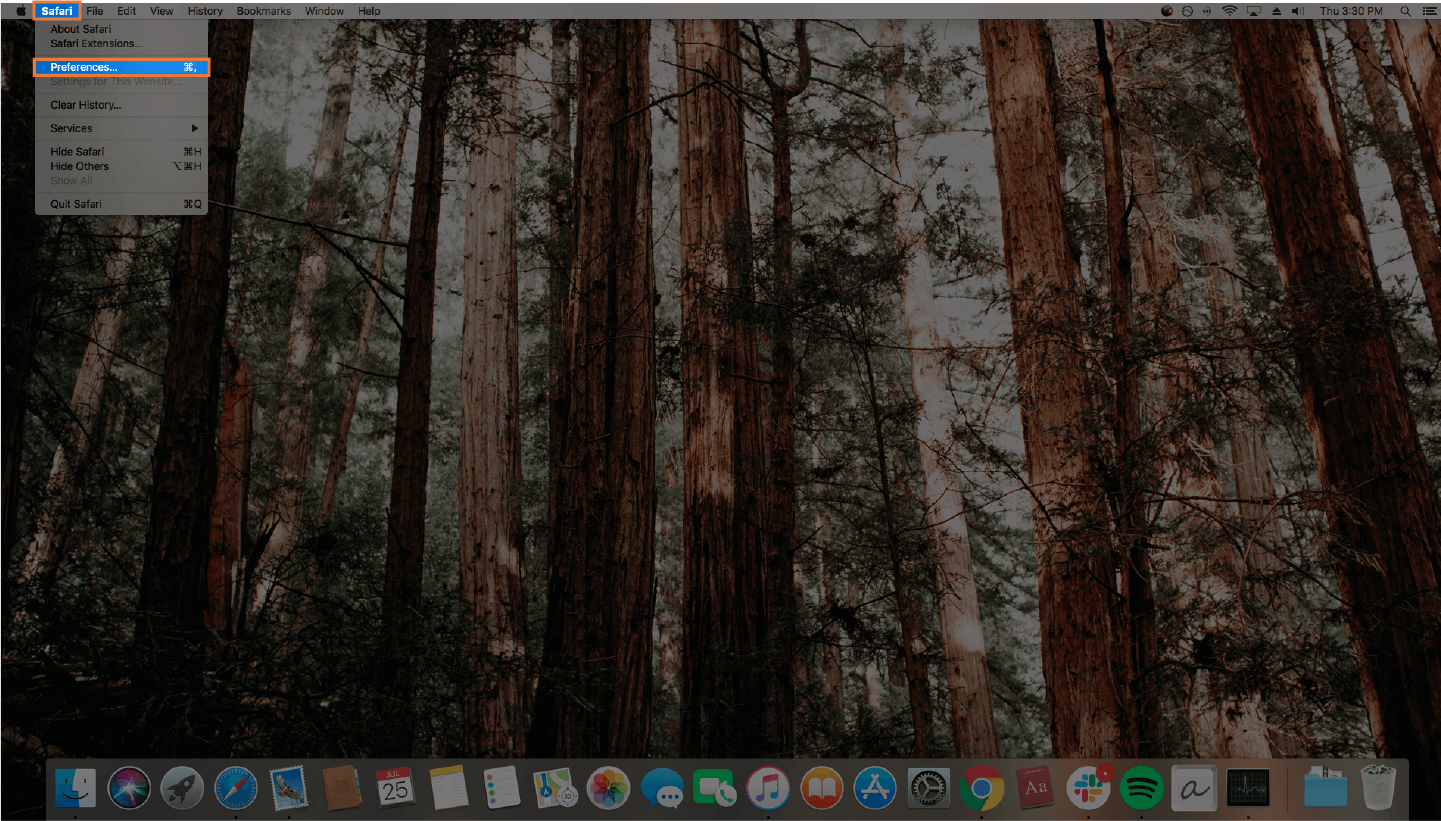1441x821 pixels.
Task: Open Launchpad rocket icon in Dock
Action: tap(182, 789)
